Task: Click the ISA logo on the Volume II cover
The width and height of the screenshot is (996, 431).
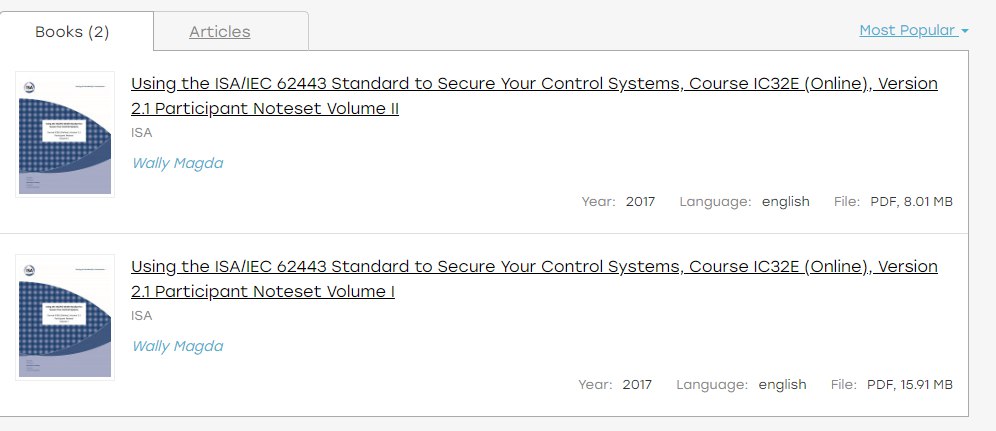Action: click(x=29, y=88)
